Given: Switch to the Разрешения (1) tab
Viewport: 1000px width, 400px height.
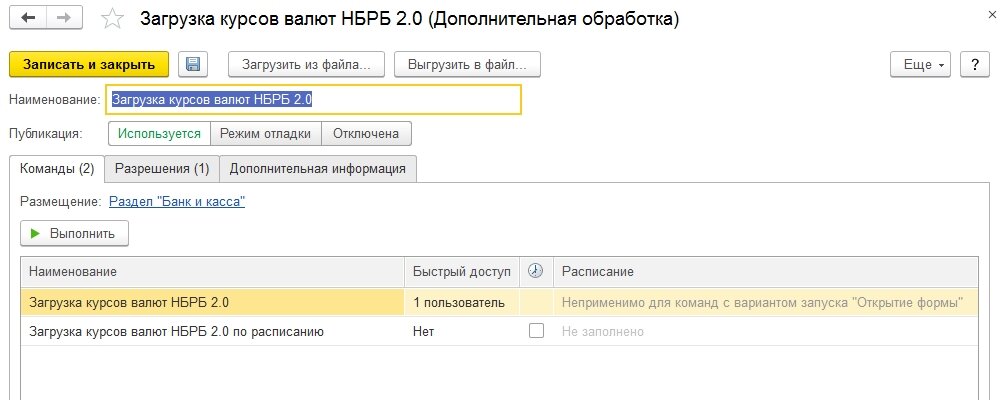Looking at the screenshot, I should tap(162, 168).
